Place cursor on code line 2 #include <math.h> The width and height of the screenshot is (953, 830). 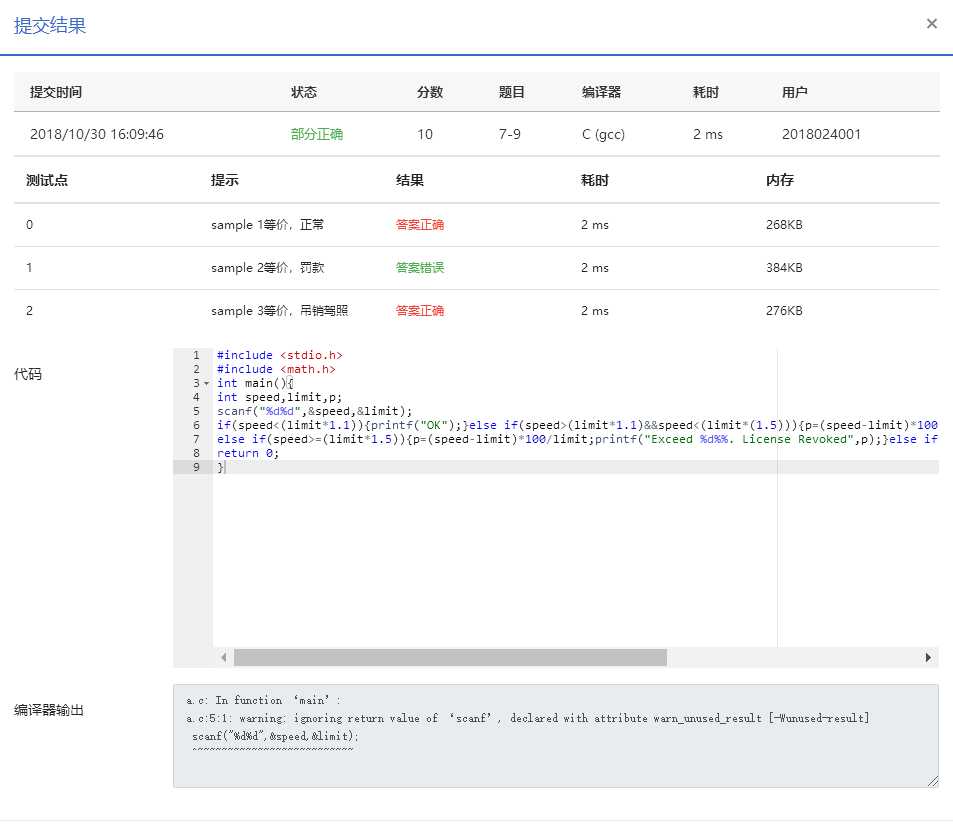click(x=276, y=369)
